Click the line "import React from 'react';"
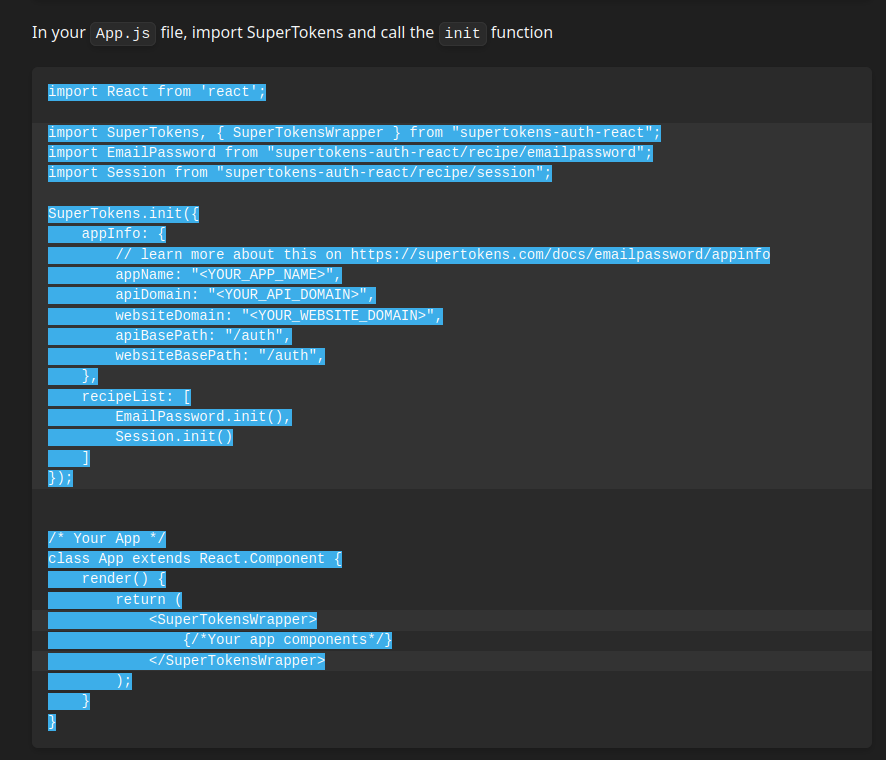Image resolution: width=886 pixels, height=760 pixels. [x=157, y=92]
